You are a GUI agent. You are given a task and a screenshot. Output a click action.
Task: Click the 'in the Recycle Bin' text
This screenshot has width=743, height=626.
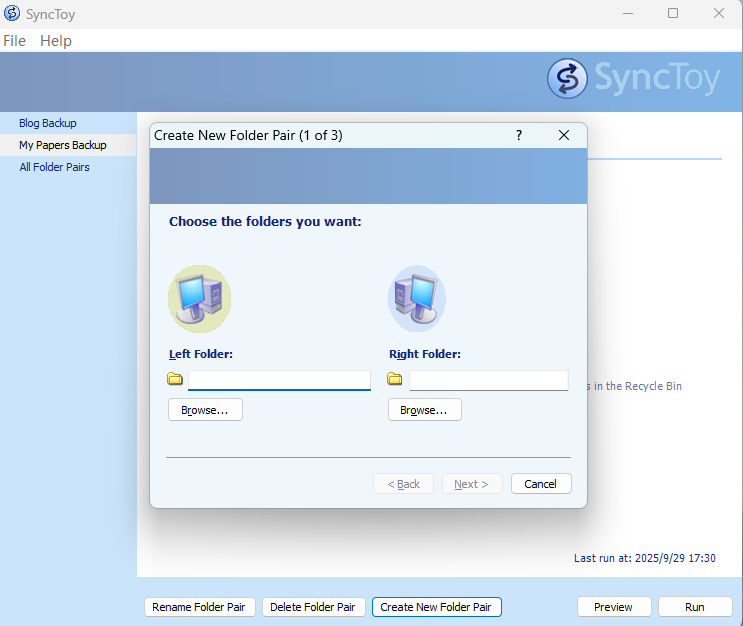(637, 386)
